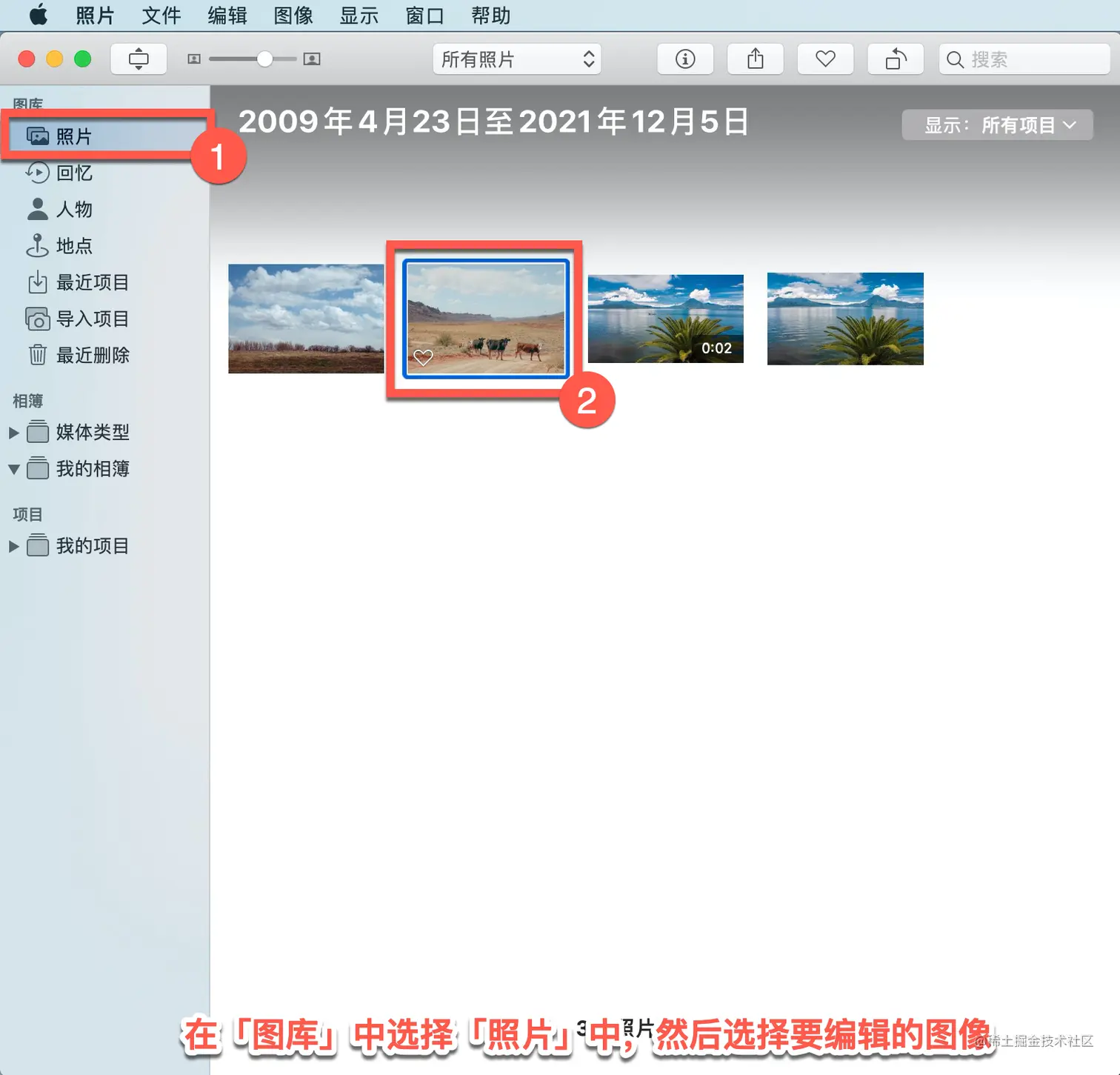The image size is (1120, 1075).
Task: Select the 媒体类型 album label
Action: pyautogui.click(x=93, y=432)
